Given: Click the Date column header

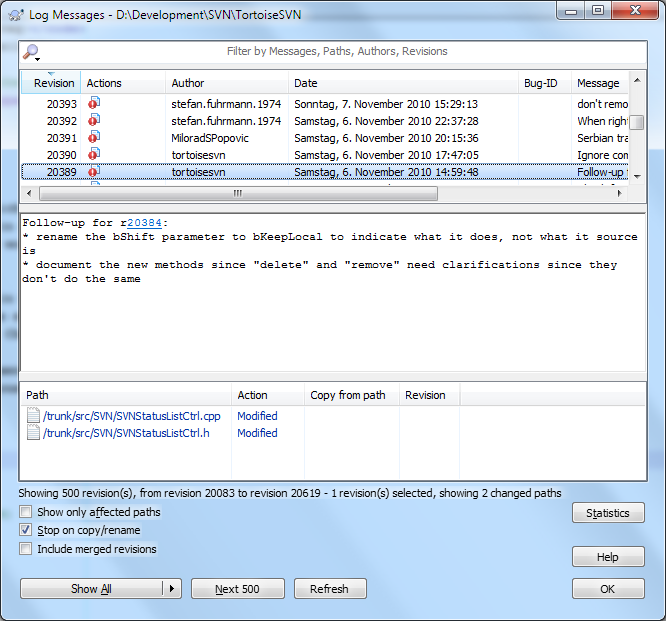Looking at the screenshot, I should pyautogui.click(x=305, y=83).
